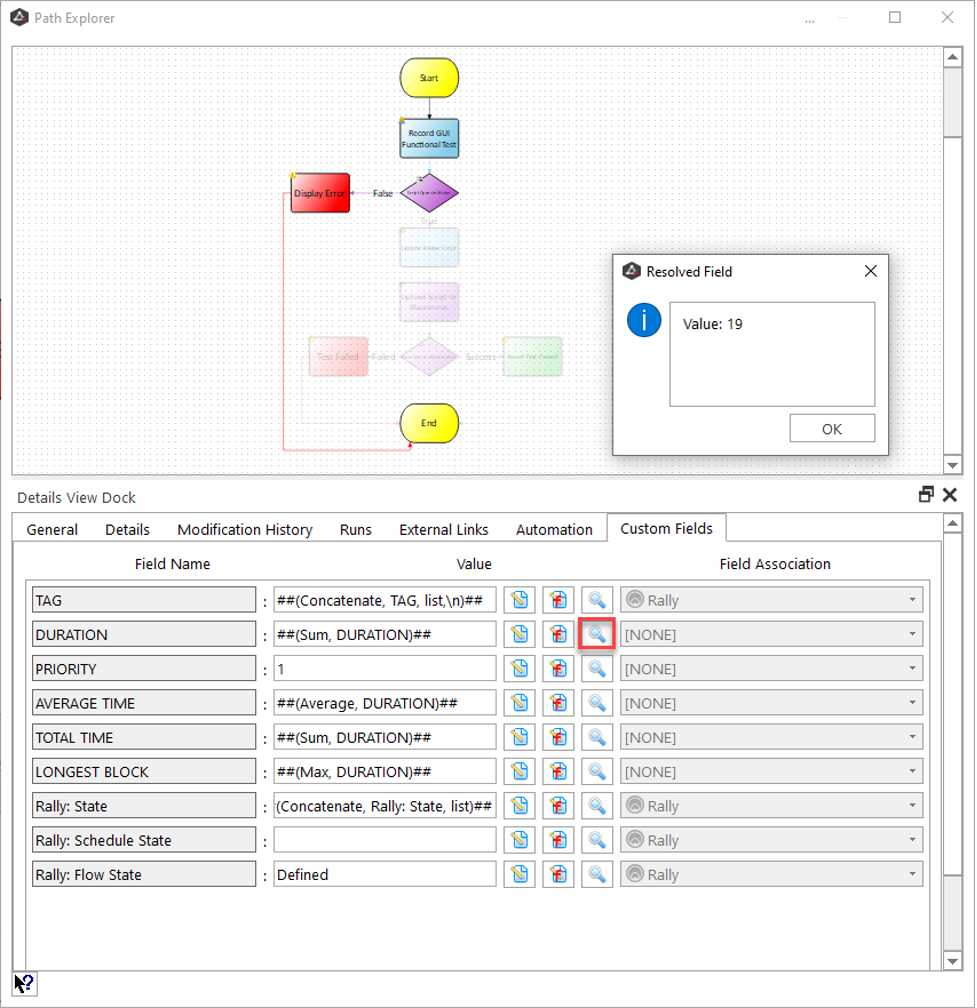
Task: Open the Automation tab
Action: [x=554, y=529]
